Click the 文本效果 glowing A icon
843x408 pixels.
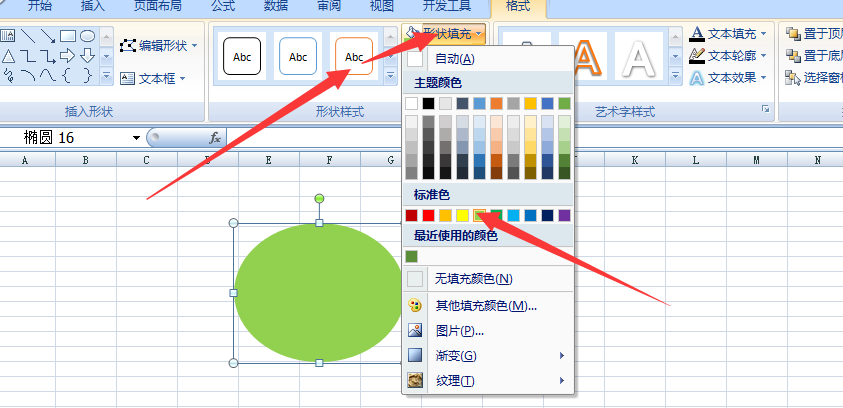(697, 78)
